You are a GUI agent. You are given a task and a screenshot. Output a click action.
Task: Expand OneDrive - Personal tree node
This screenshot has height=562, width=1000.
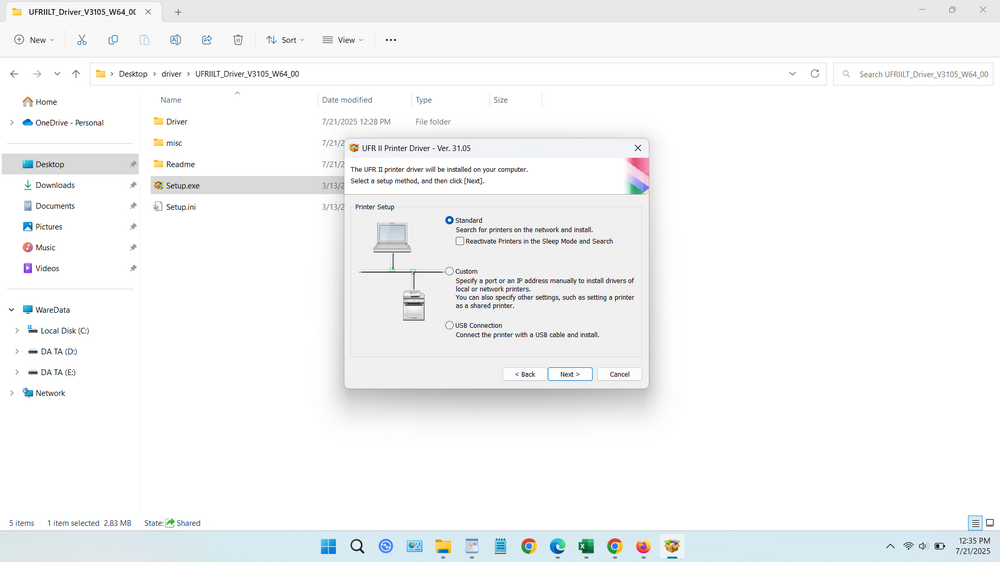[11, 122]
